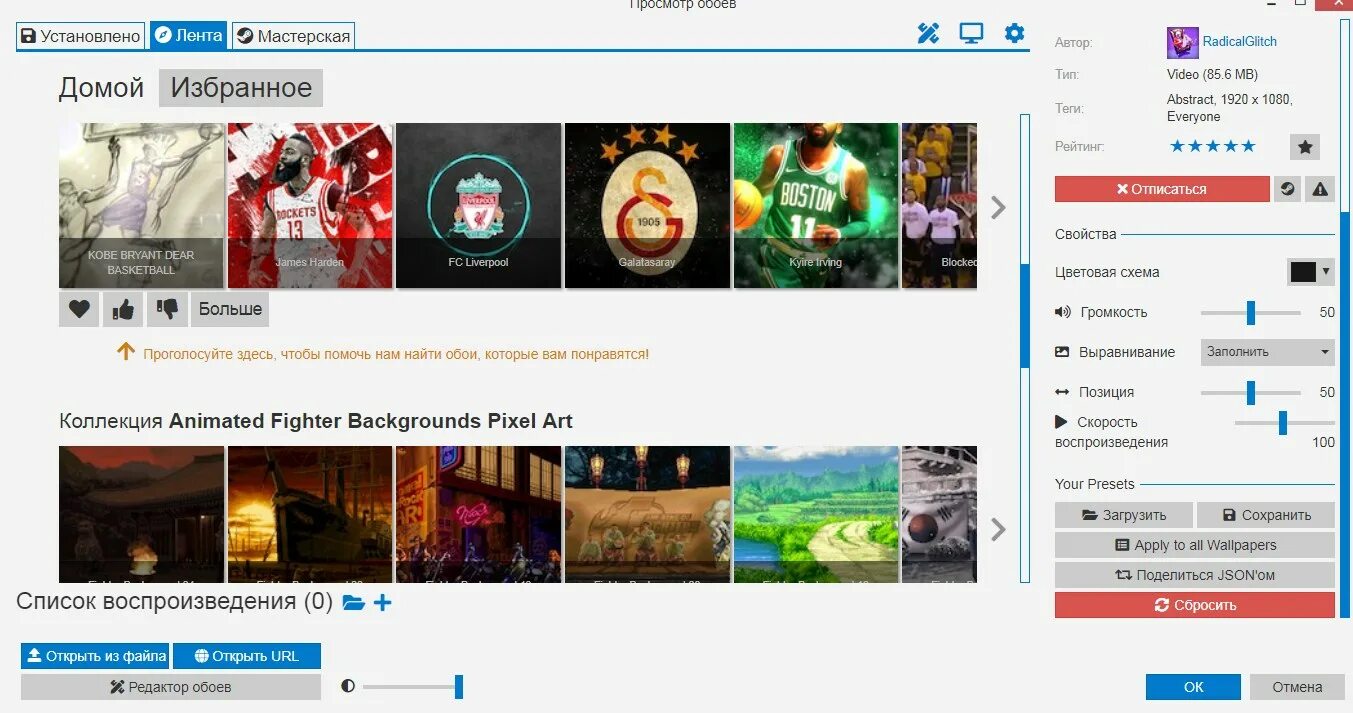Open the Kyrie Irving wallpaper thumbnail

point(816,206)
